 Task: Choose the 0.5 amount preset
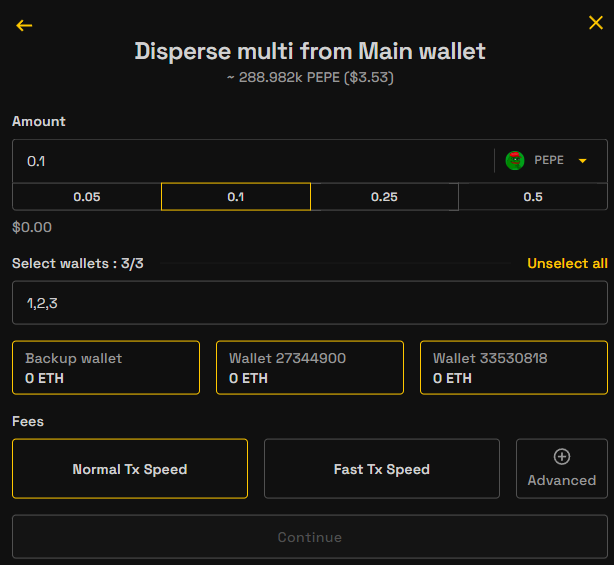click(x=533, y=197)
